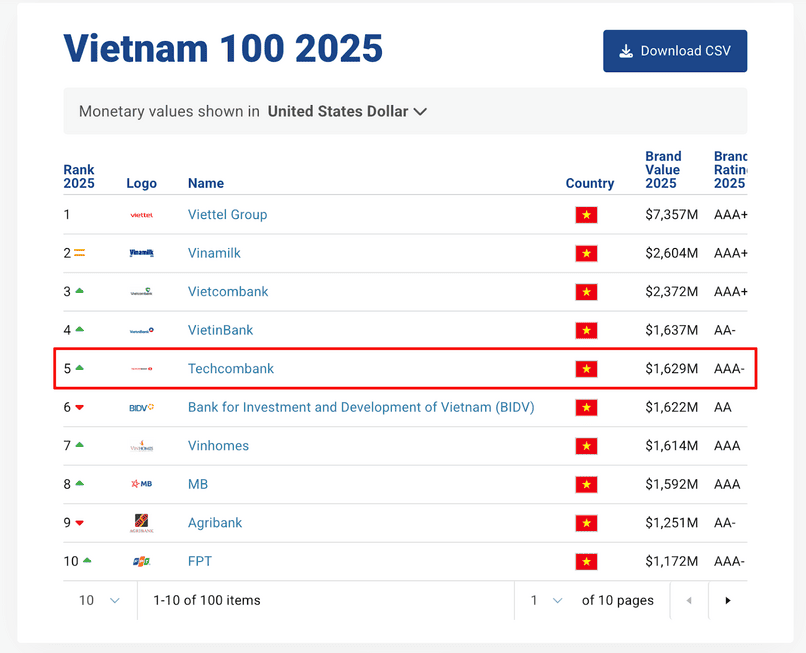806x653 pixels.
Task: Select the Agribank logo
Action: pyautogui.click(x=141, y=522)
